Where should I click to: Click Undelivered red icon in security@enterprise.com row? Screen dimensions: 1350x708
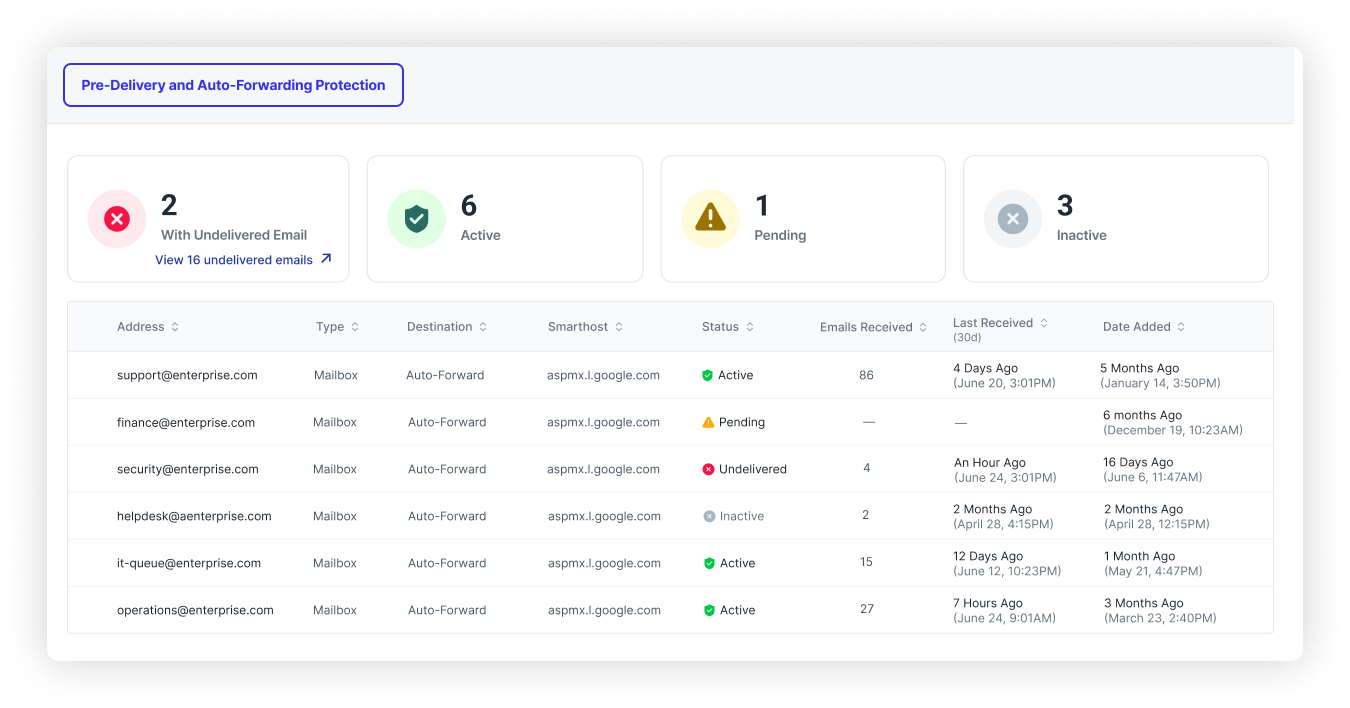pyautogui.click(x=708, y=469)
